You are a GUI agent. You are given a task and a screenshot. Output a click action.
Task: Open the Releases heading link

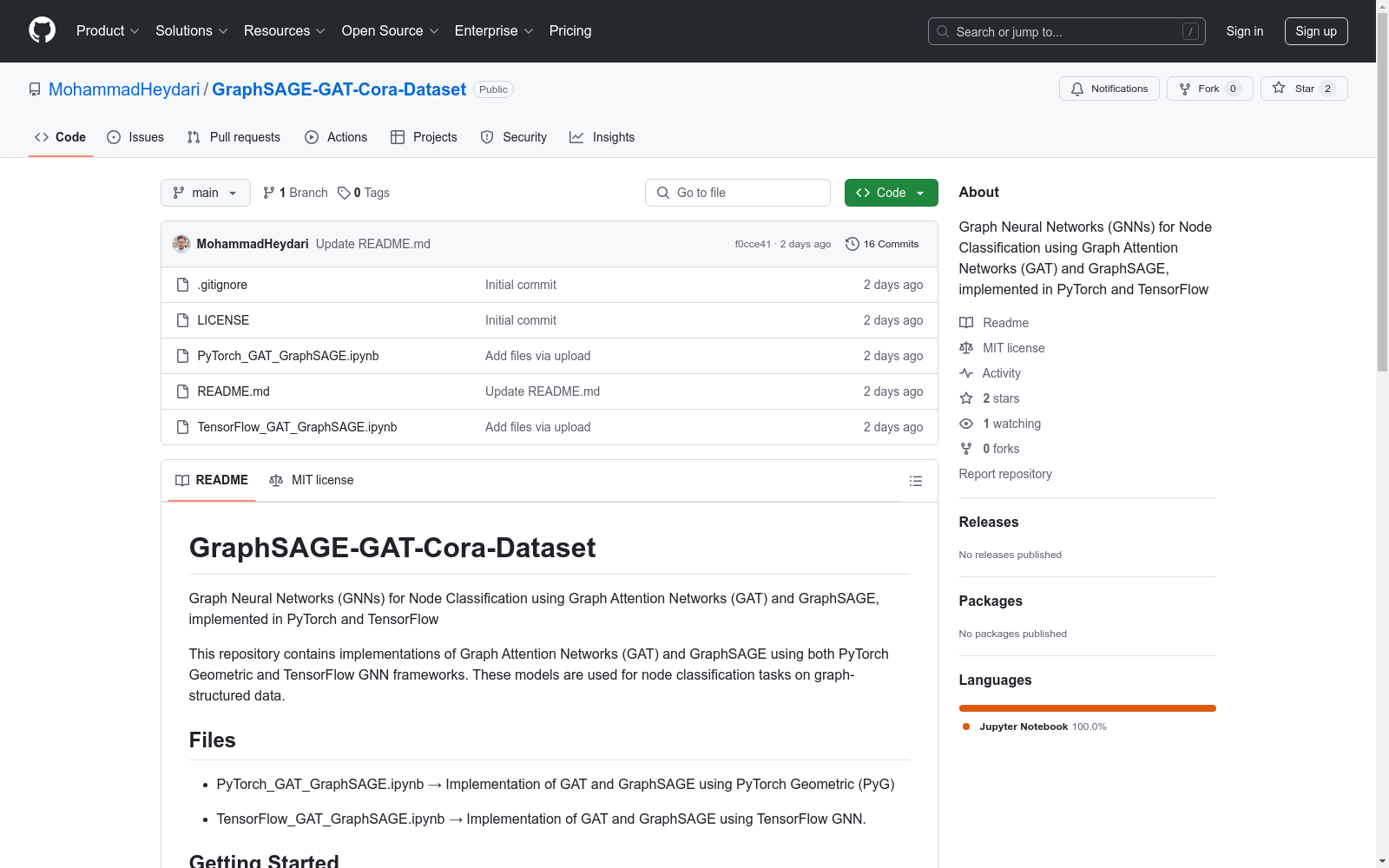(x=989, y=522)
